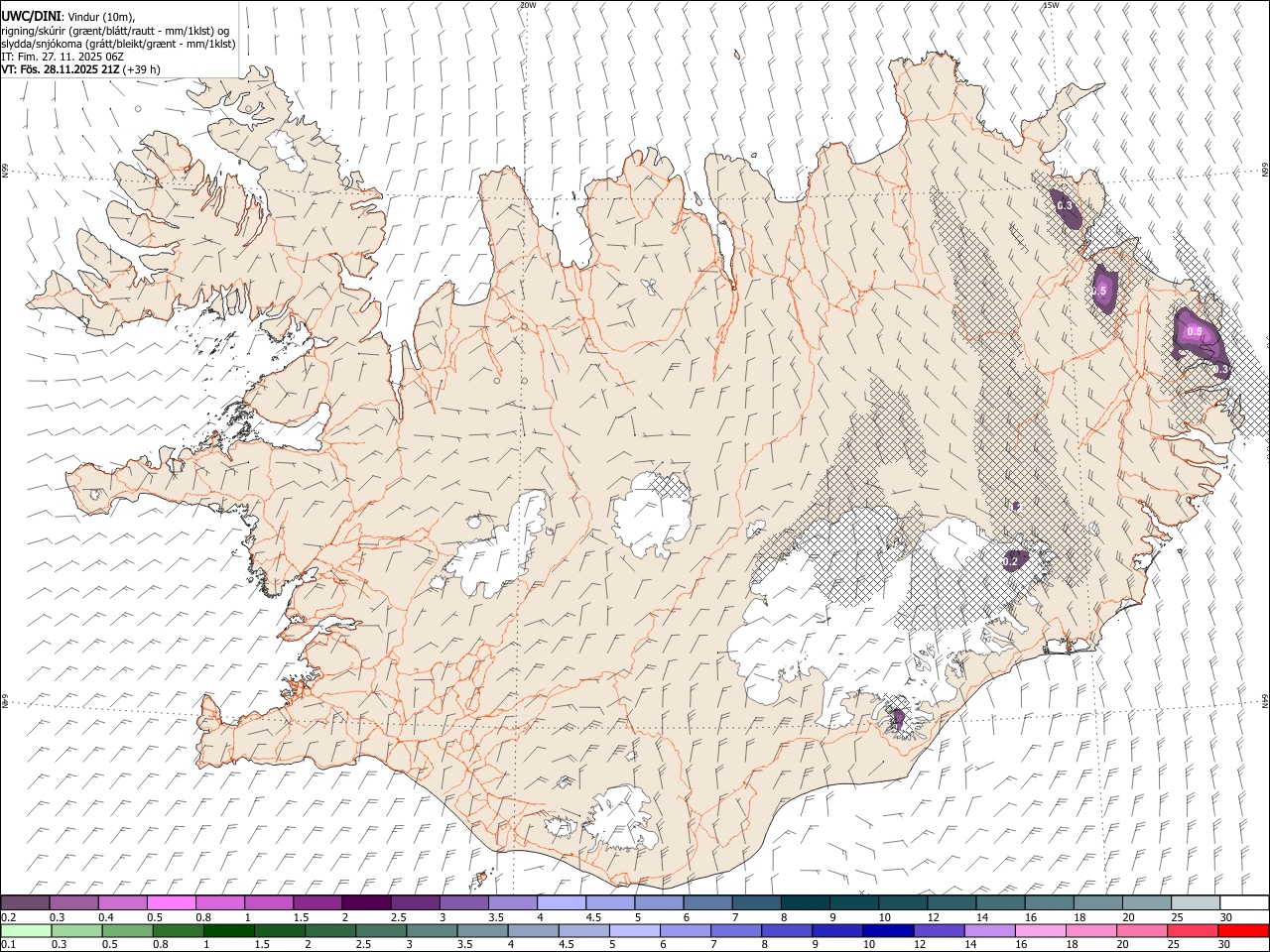This screenshot has width=1270, height=952.
Task: Pick the lower-row bright red swatch after 30
Action: click(1243, 930)
